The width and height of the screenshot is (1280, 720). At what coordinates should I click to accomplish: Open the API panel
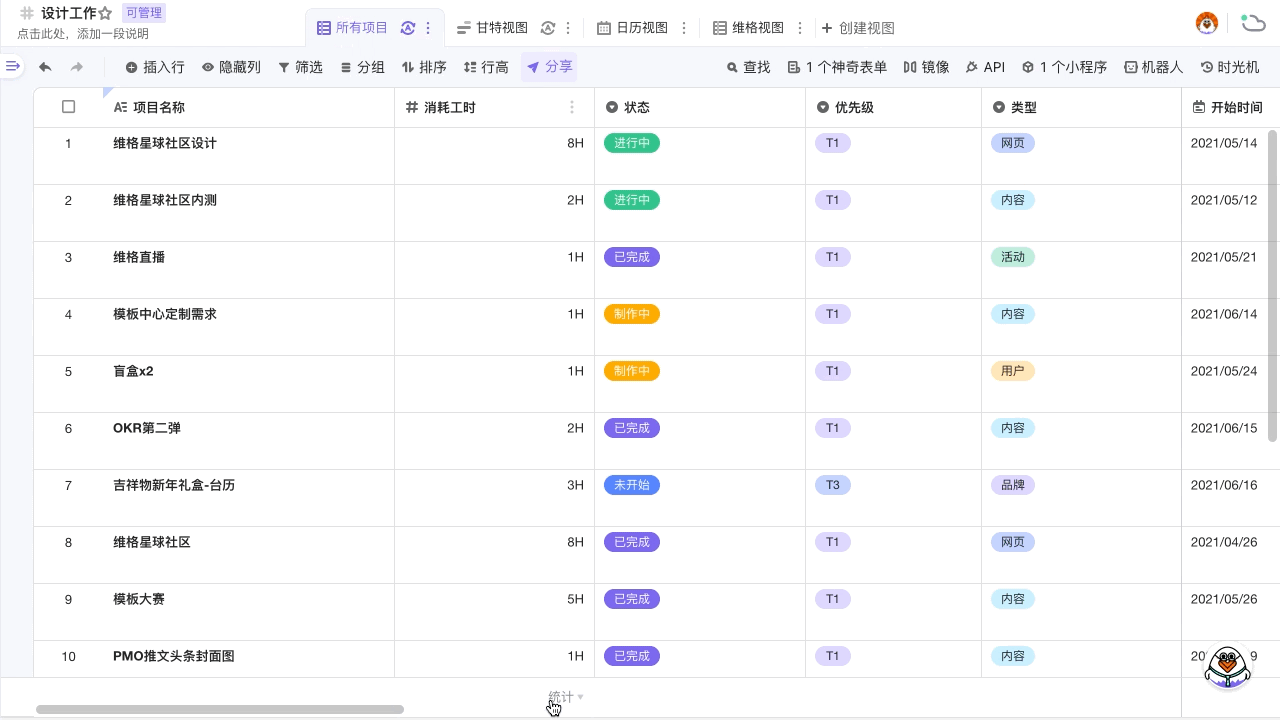tap(985, 67)
